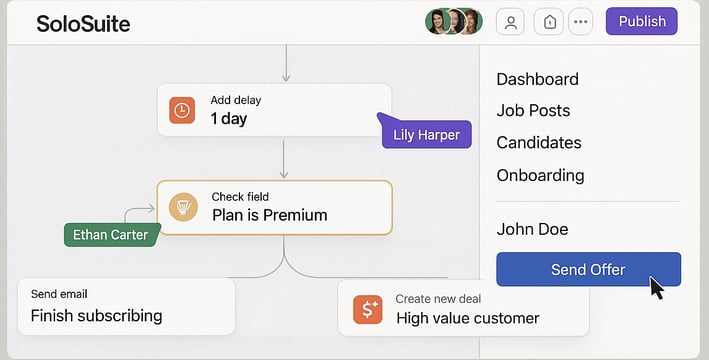709x360 pixels.
Task: Select the Add delay 1 day node
Action: 274,110
